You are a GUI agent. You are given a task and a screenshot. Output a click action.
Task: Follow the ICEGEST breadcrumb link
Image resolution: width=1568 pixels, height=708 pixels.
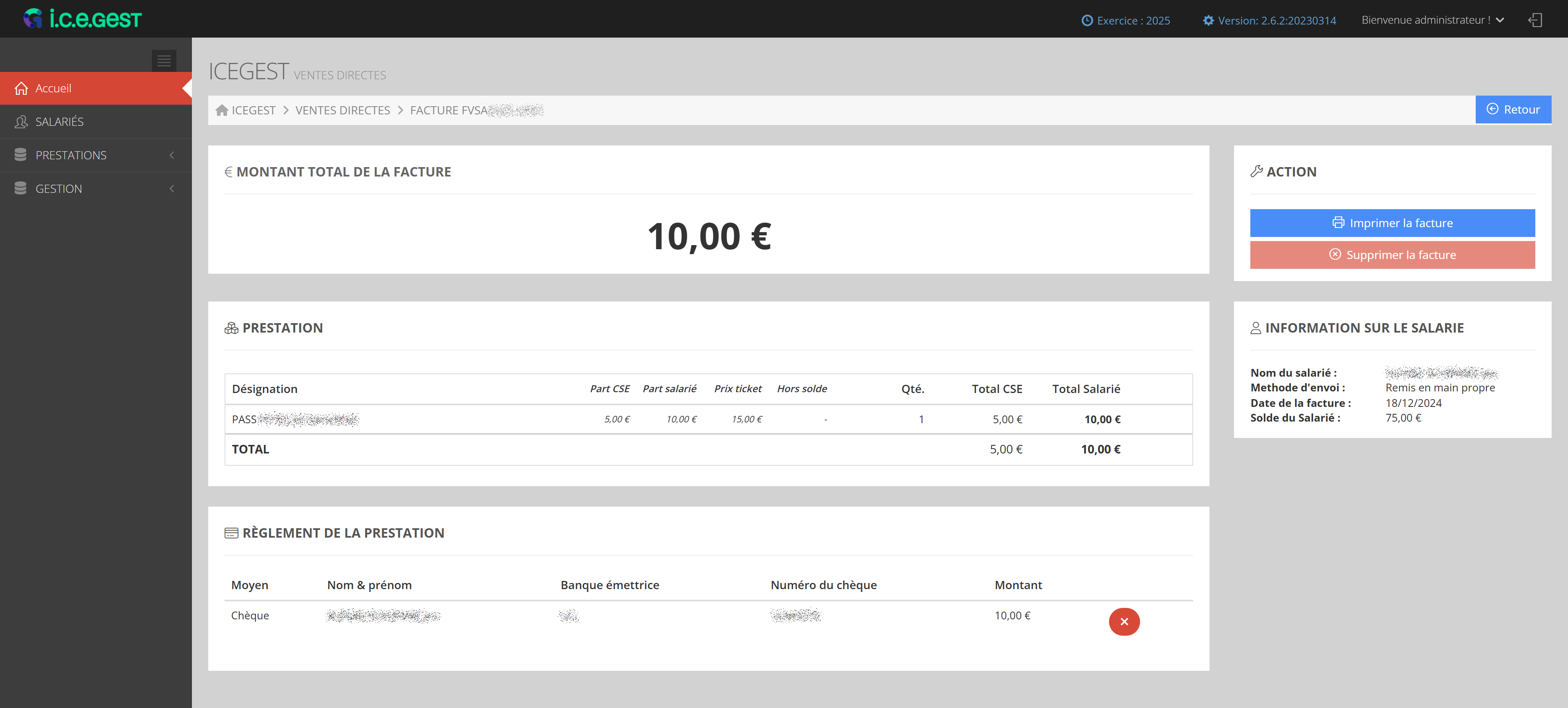[253, 110]
